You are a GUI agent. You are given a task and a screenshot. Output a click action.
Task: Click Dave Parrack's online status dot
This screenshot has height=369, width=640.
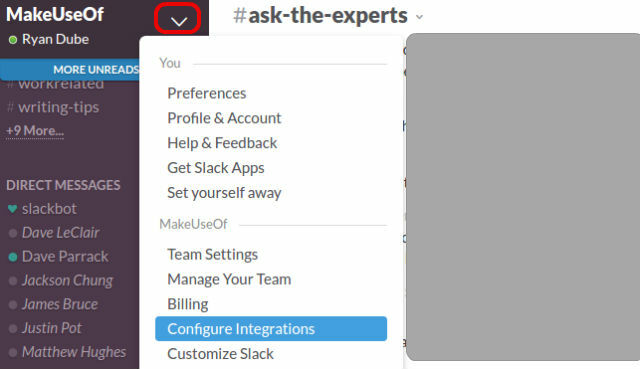pyautogui.click(x=13, y=257)
